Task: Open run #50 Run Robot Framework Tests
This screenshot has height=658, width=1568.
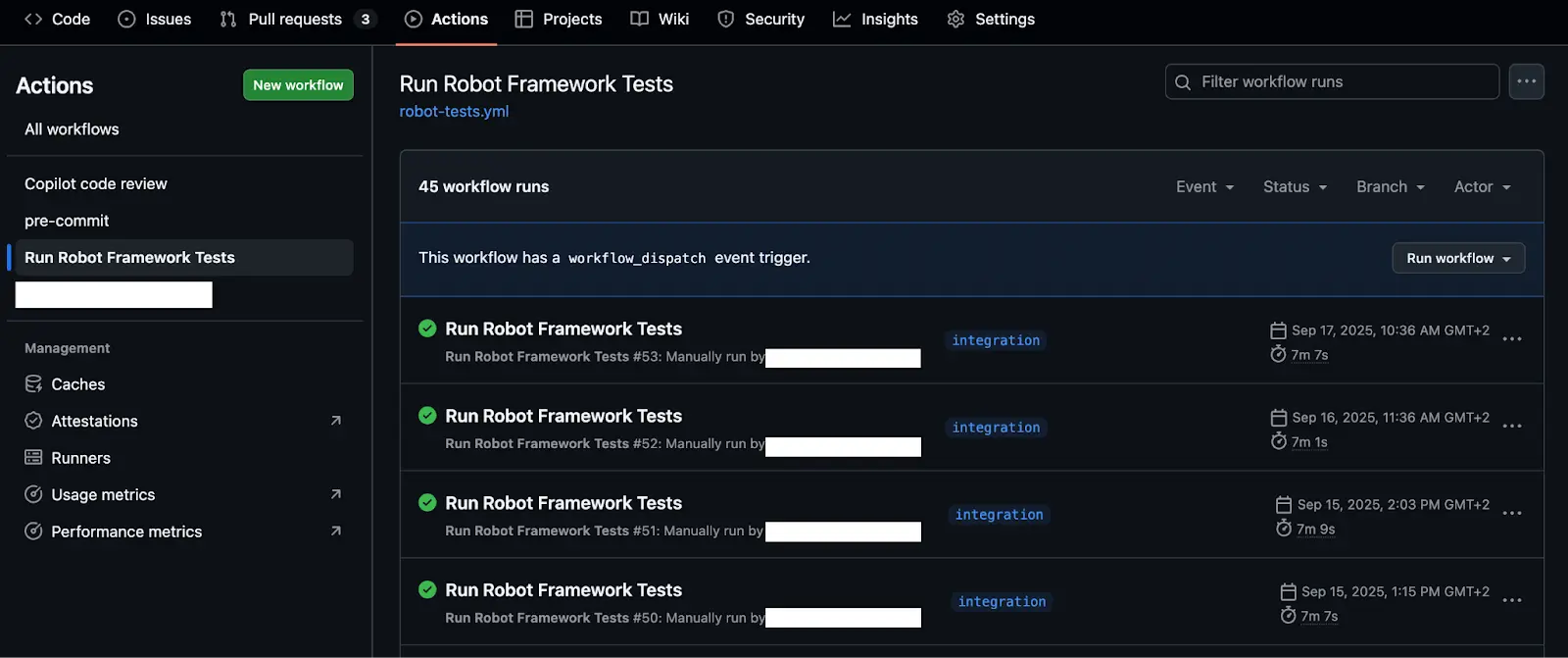Action: [x=563, y=590]
